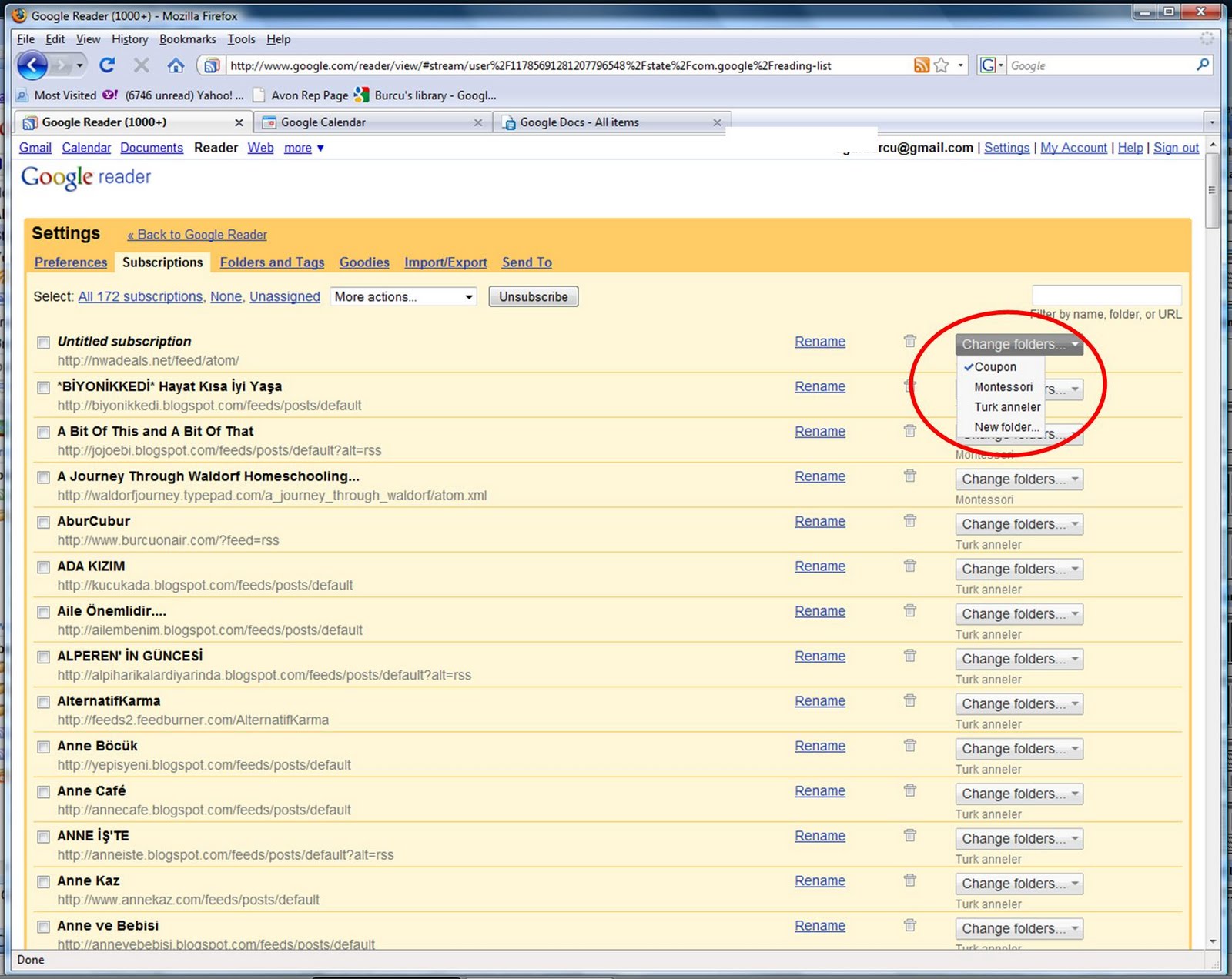Screen dimensions: 1232x979
Task: Click Rename for Untitled subscription
Action: pos(820,342)
